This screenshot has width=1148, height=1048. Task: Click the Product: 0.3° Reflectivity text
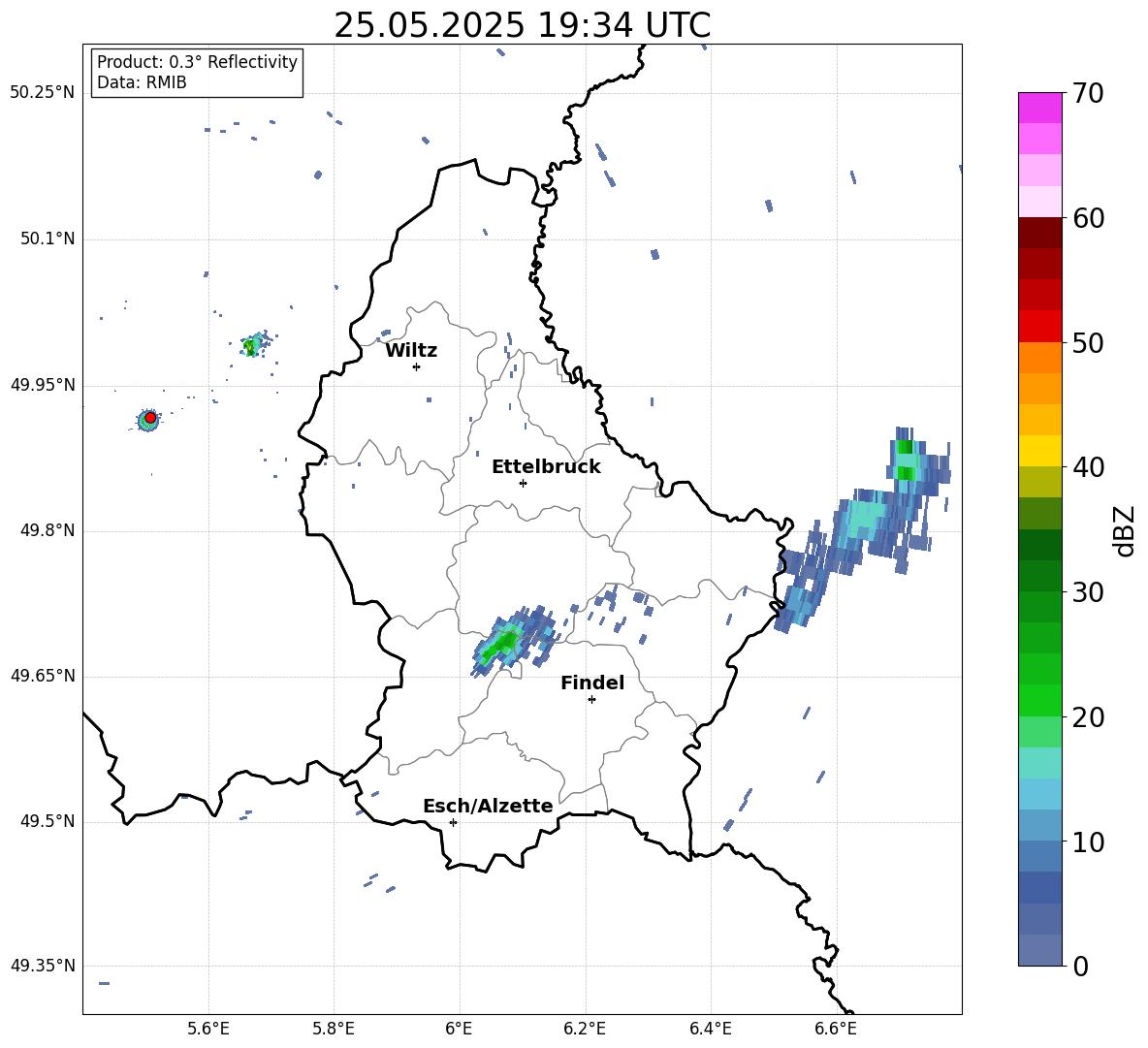[197, 62]
